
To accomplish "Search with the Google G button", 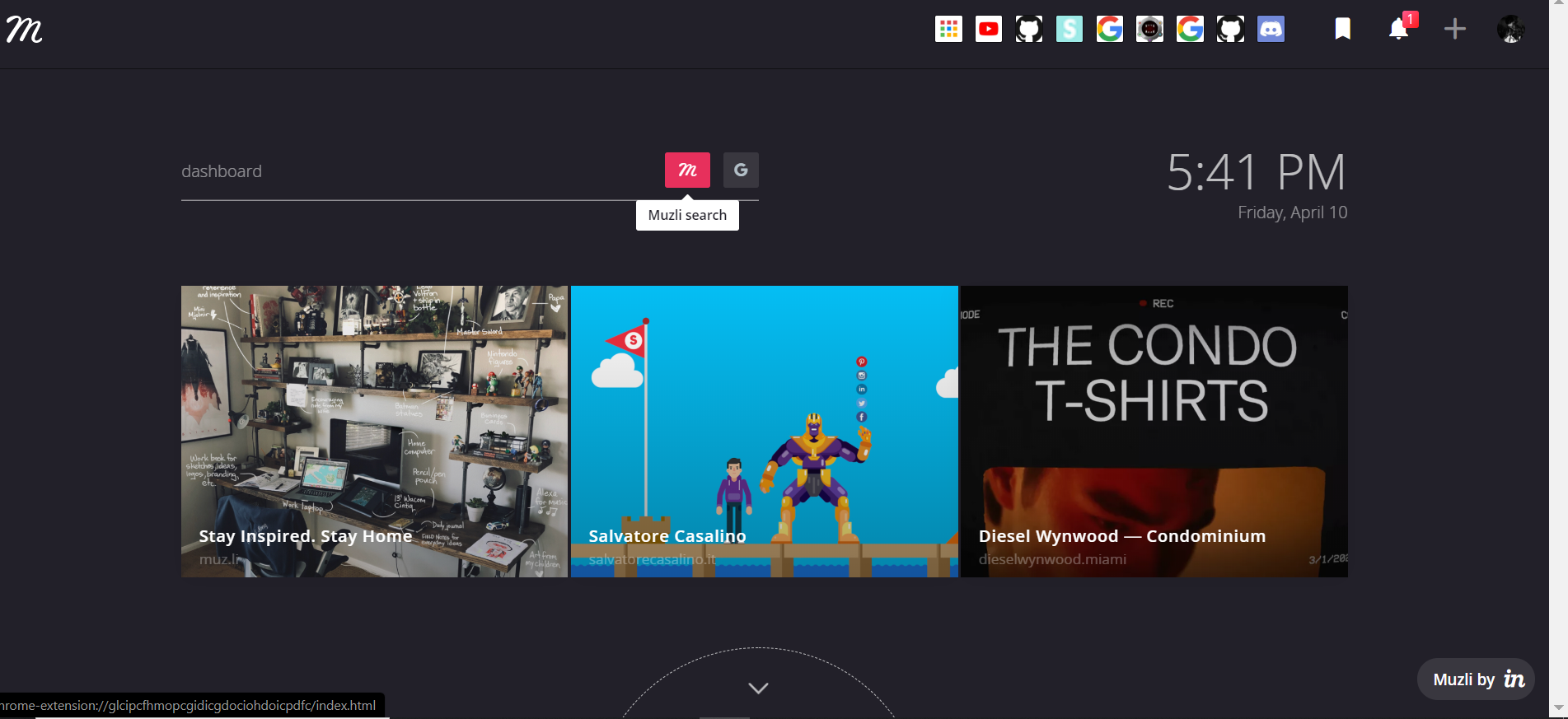I will [x=741, y=170].
